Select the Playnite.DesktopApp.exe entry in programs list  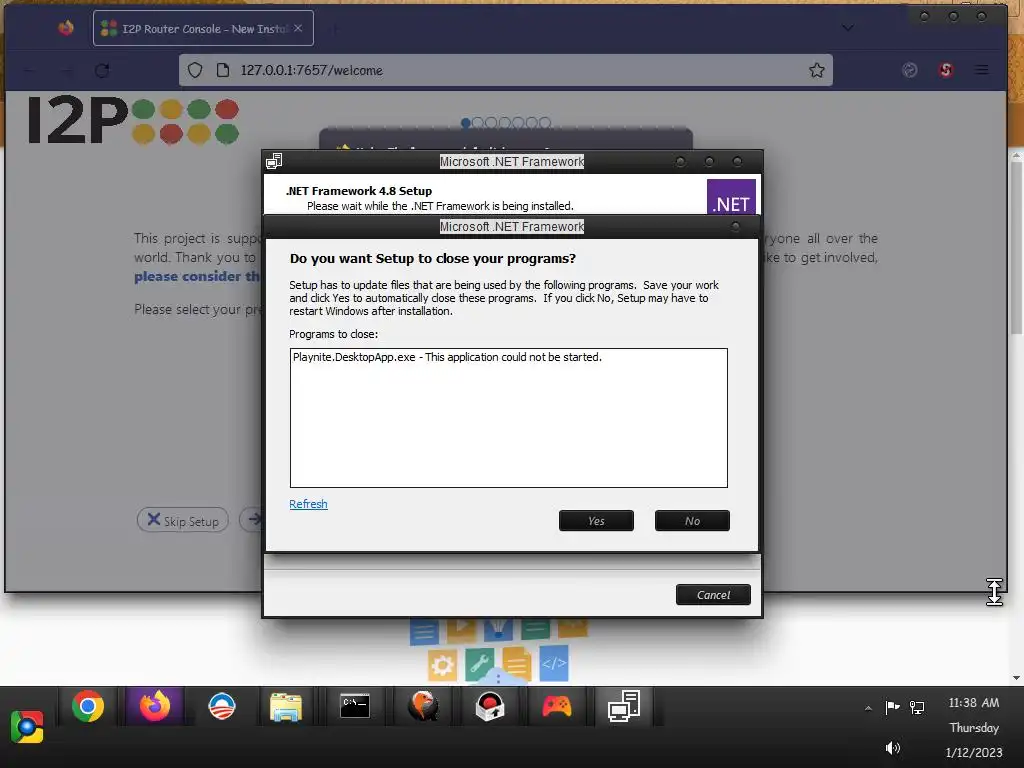[x=447, y=357]
